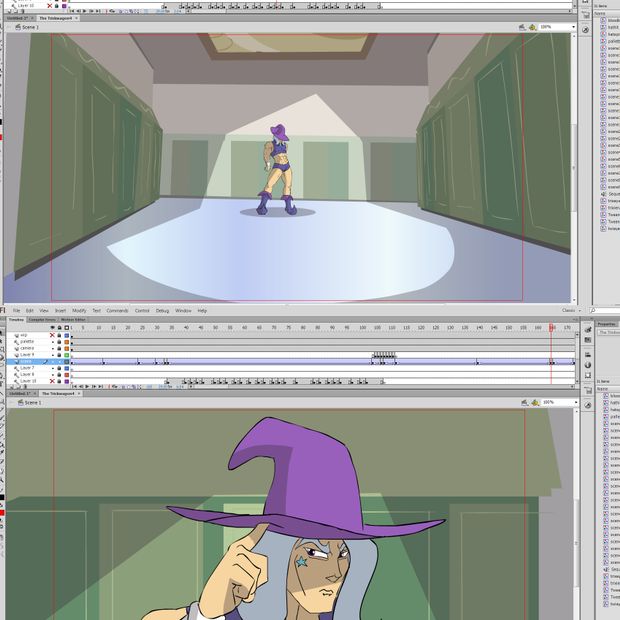This screenshot has height=620, width=620.
Task: Click Play in upper window timeline controls
Action: (84, 11)
